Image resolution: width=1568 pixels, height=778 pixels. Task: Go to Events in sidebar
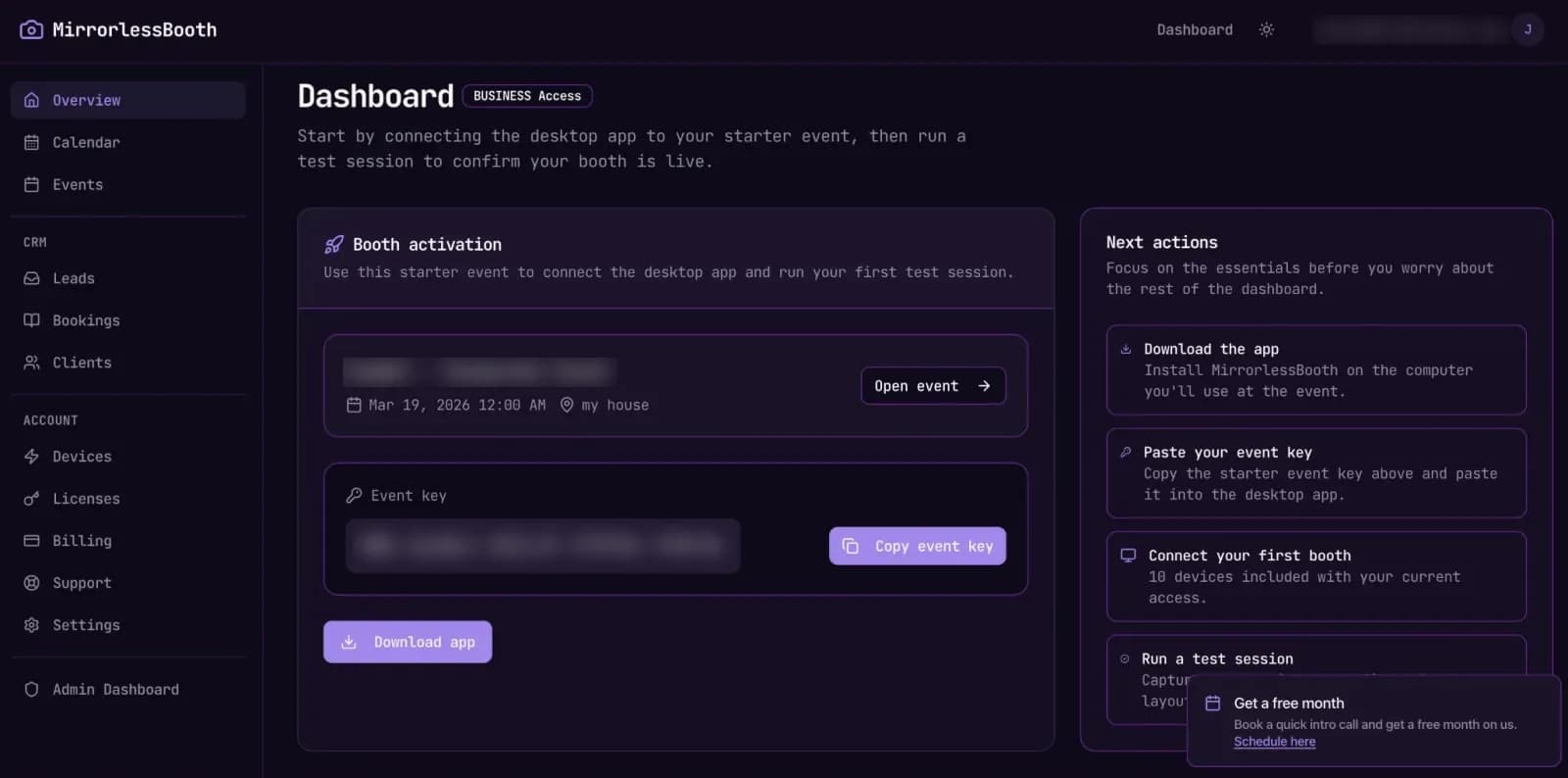127,184
